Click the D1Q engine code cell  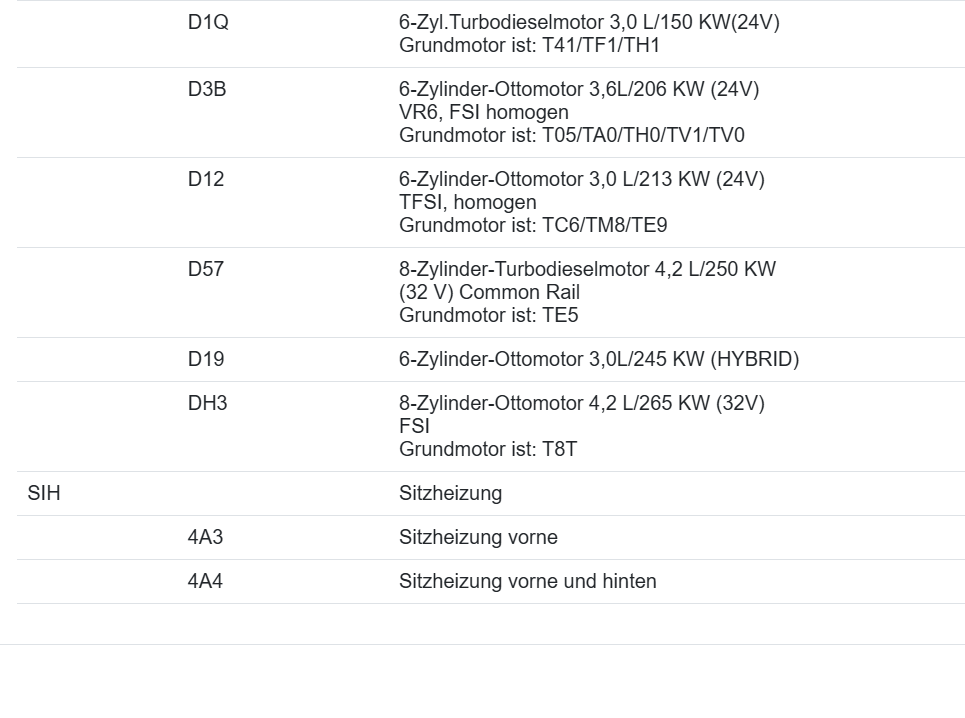pyautogui.click(x=208, y=23)
